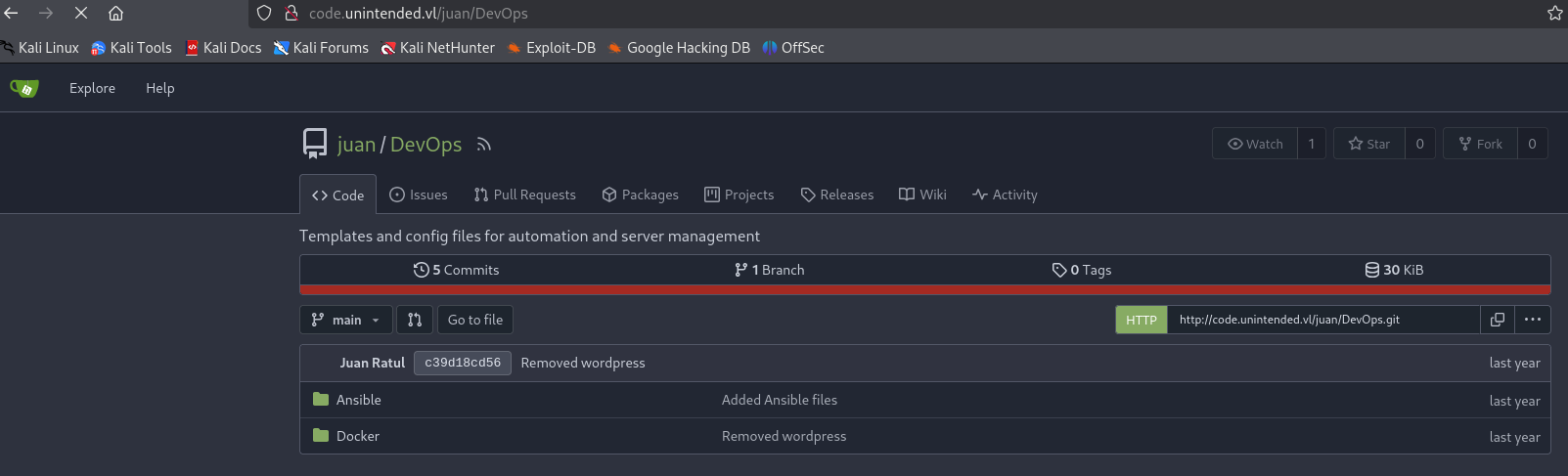View the 1 Branch list
This screenshot has width=1568, height=476.
(770, 270)
